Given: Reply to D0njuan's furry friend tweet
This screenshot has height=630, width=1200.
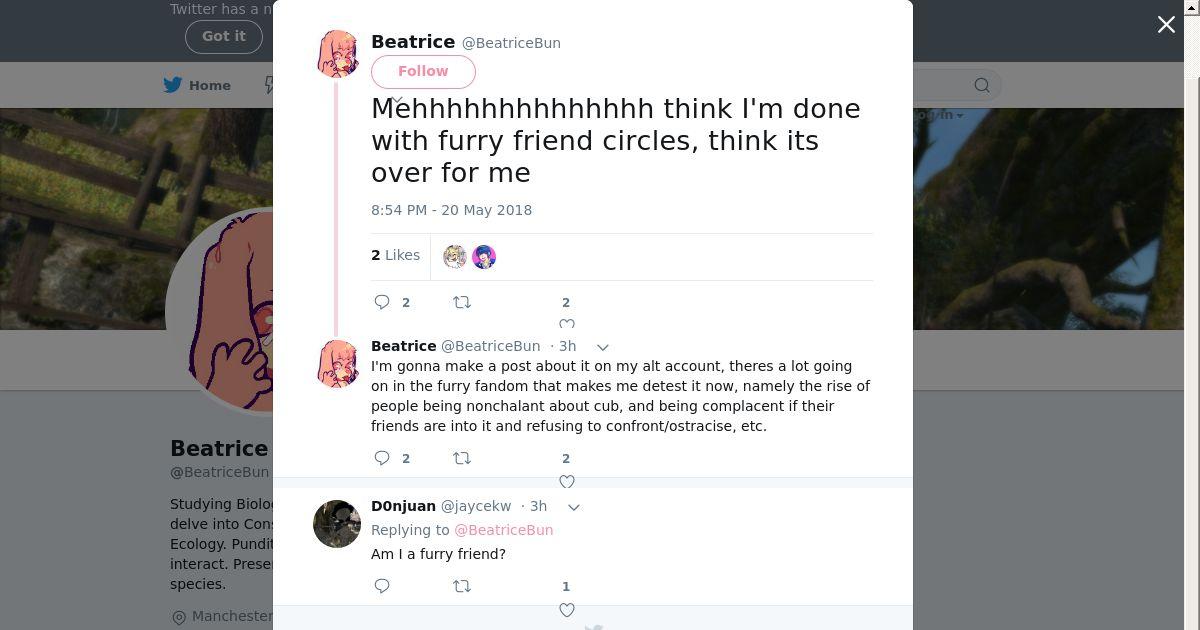Looking at the screenshot, I should (x=382, y=586).
